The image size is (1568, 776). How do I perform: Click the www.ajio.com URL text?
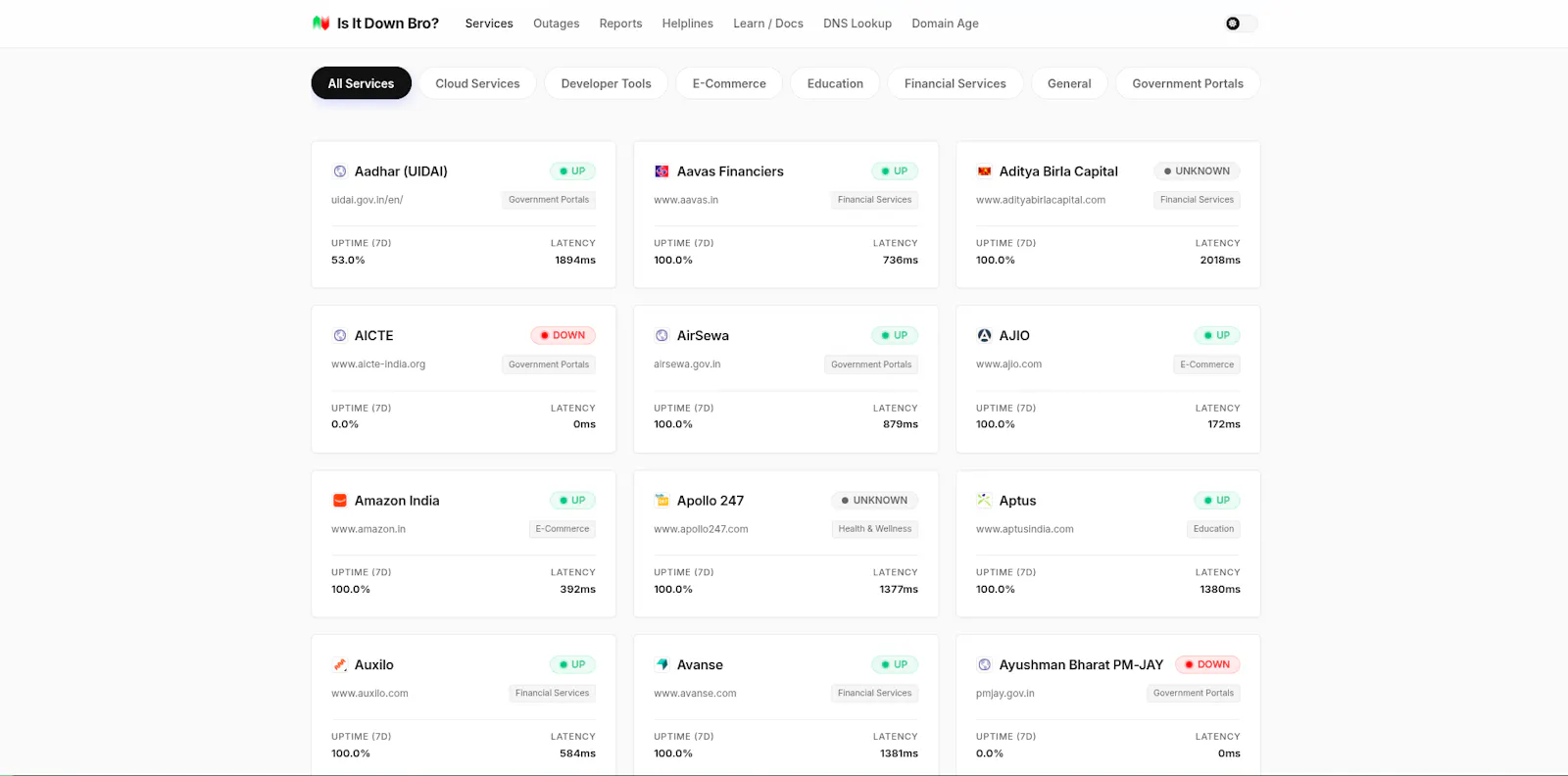(x=1008, y=364)
